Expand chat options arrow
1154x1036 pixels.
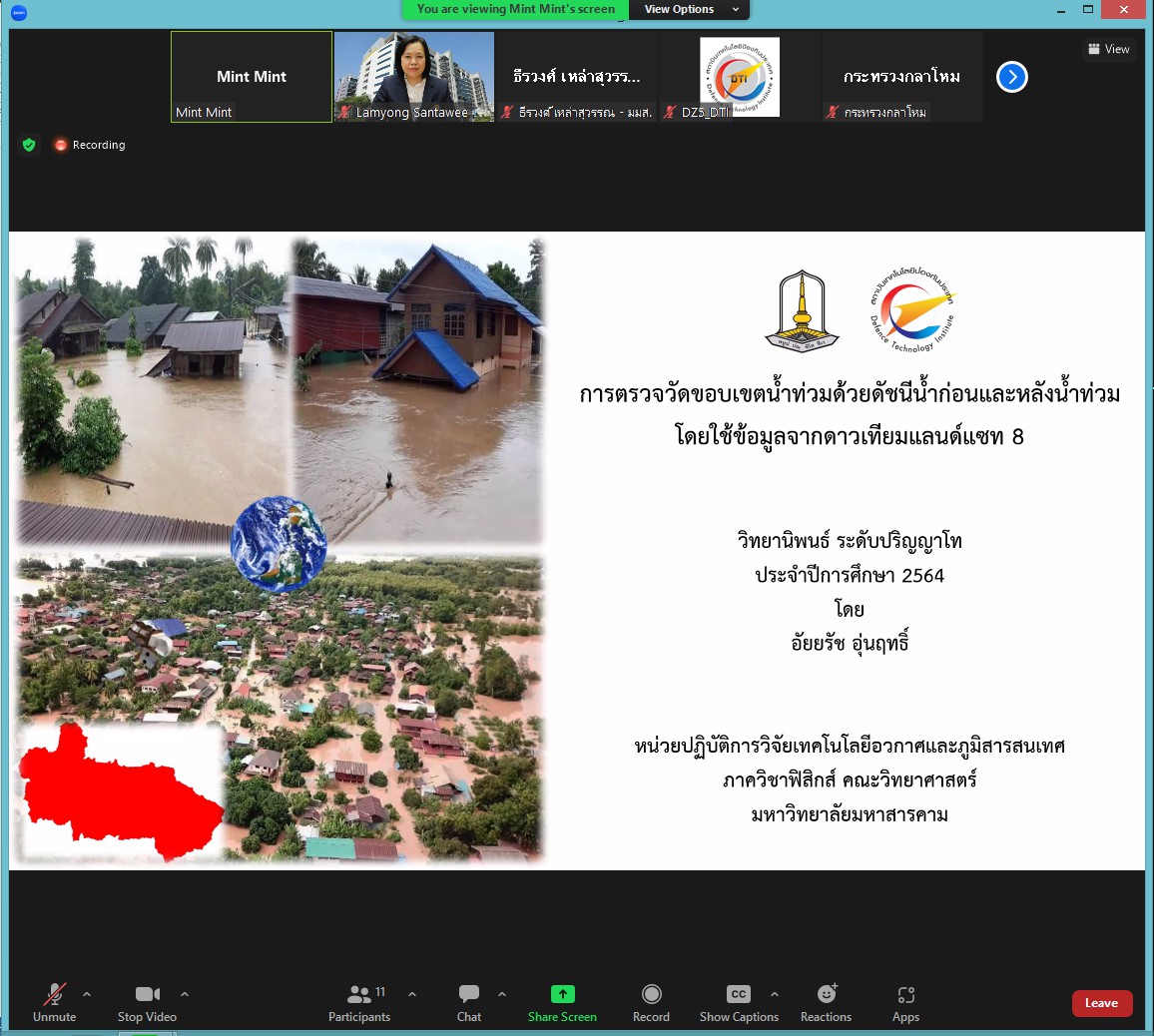(502, 994)
